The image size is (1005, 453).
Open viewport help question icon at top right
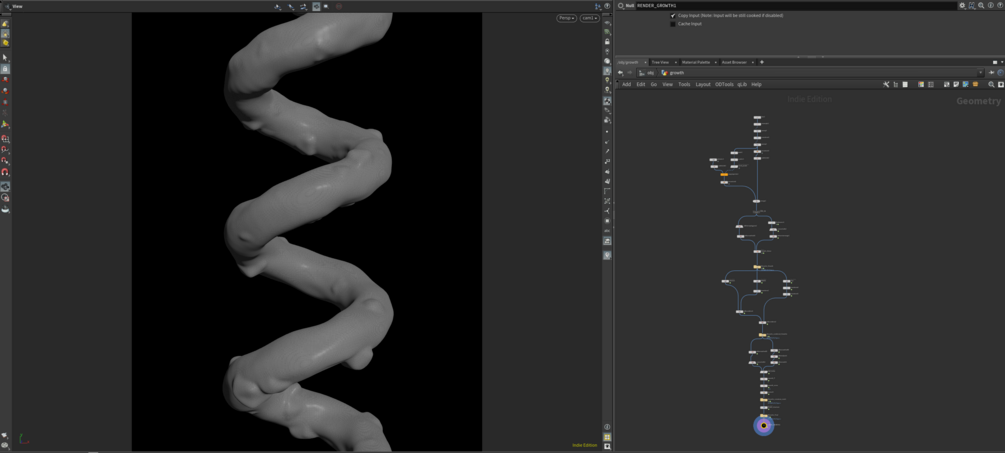pos(606,6)
